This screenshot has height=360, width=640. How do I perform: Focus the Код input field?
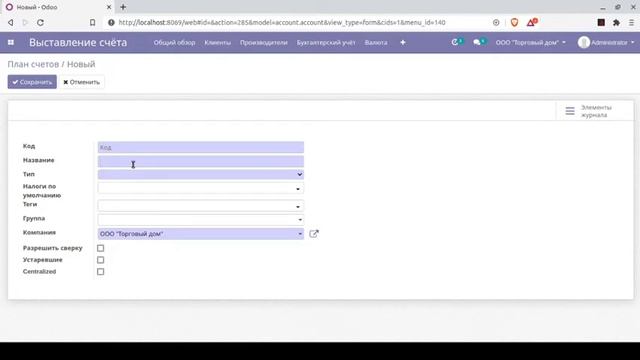pyautogui.click(x=201, y=147)
